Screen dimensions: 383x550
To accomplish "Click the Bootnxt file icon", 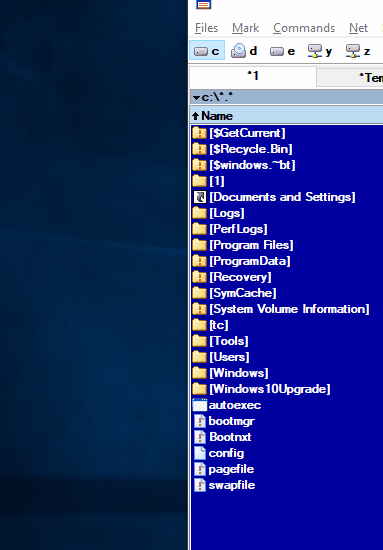I will 200,437.
